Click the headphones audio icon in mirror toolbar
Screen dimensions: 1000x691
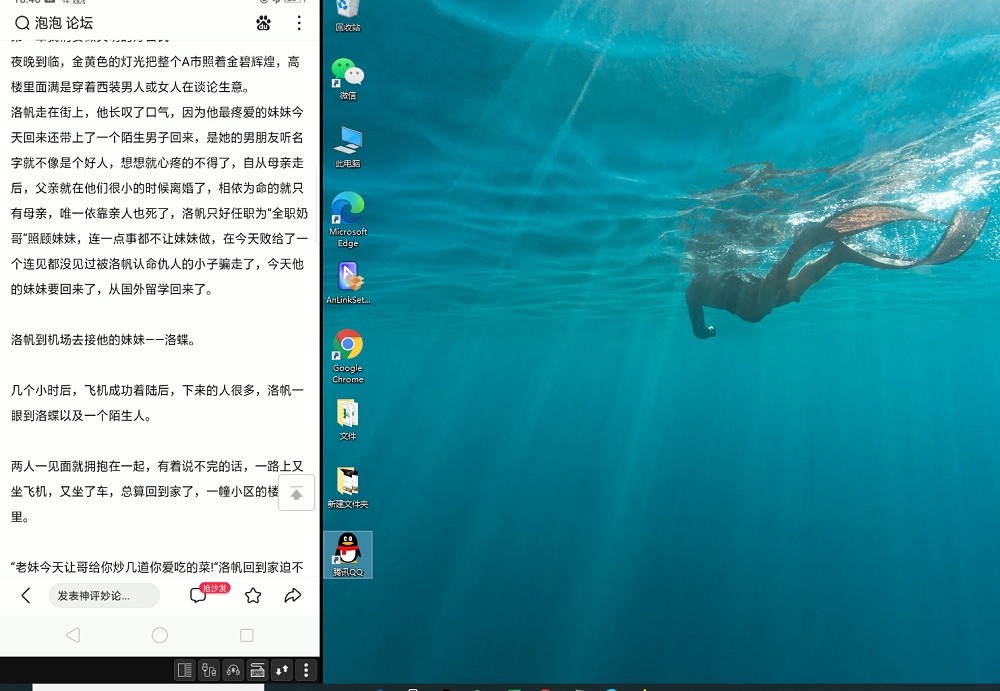[233, 670]
